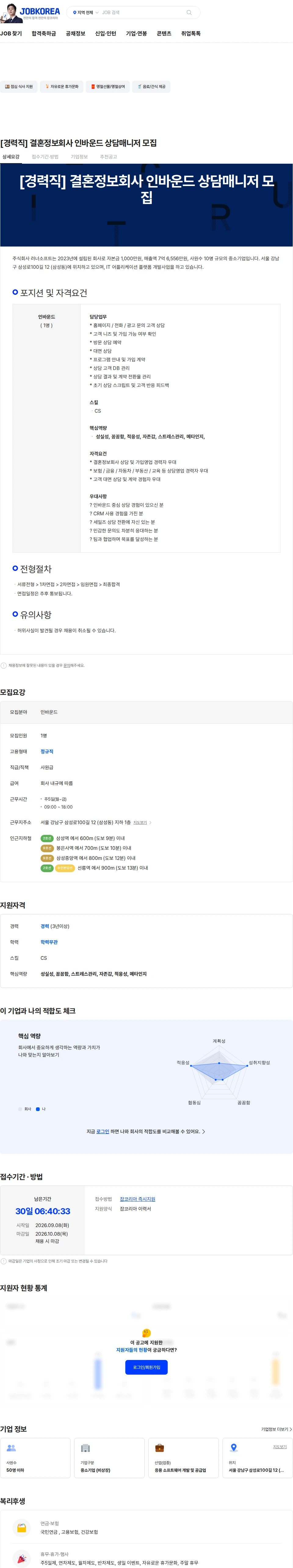Select the 추천공고 tab
The height and width of the screenshot is (1568, 293).
click(x=108, y=156)
